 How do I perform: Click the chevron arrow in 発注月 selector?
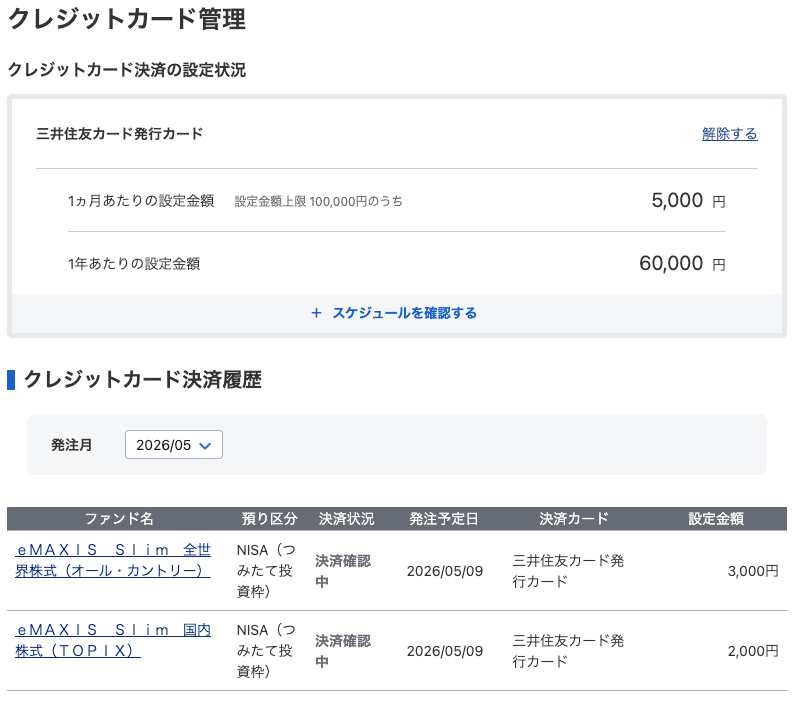click(x=206, y=446)
